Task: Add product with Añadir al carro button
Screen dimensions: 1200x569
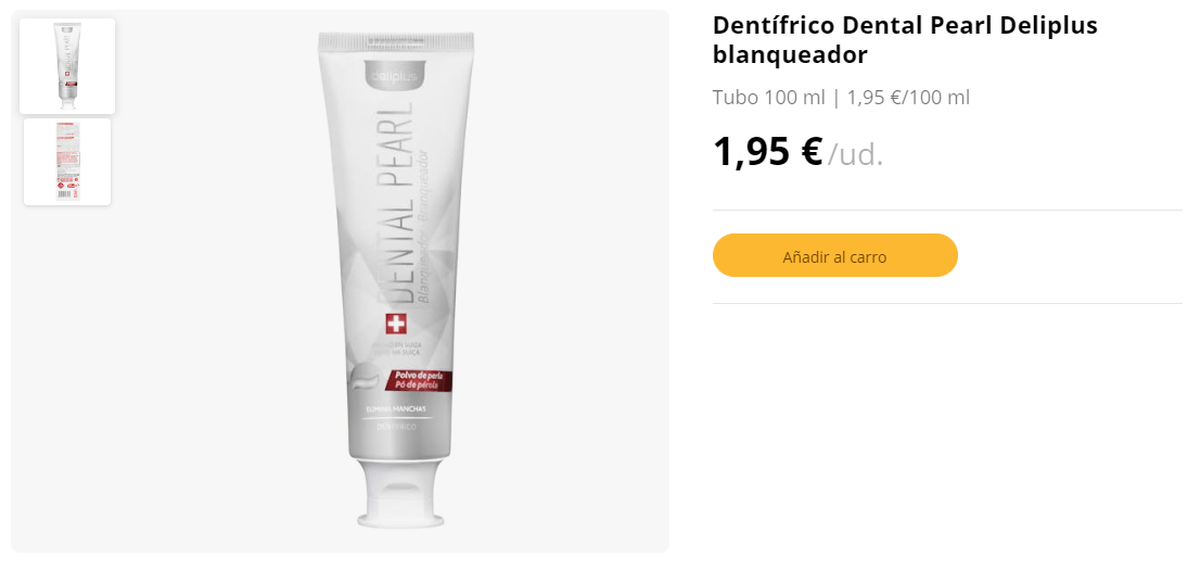Action: click(x=835, y=255)
